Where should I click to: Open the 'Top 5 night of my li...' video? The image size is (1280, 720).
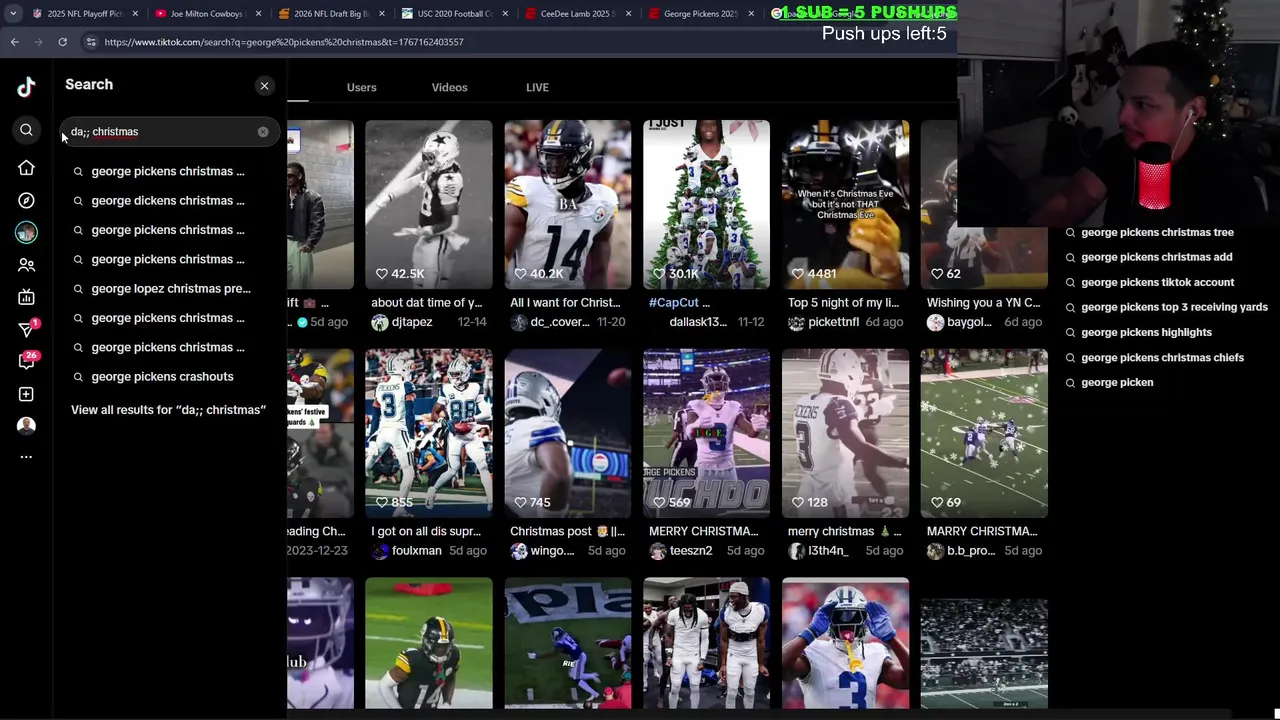(845, 204)
